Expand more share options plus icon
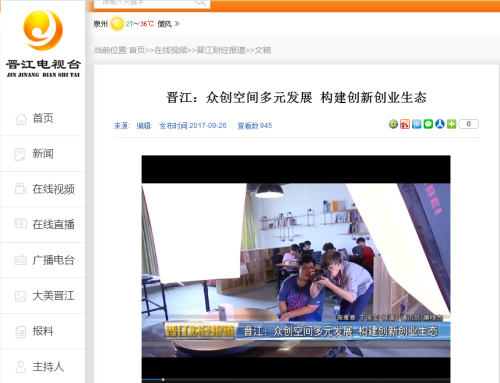The height and width of the screenshot is (383, 500). point(451,124)
